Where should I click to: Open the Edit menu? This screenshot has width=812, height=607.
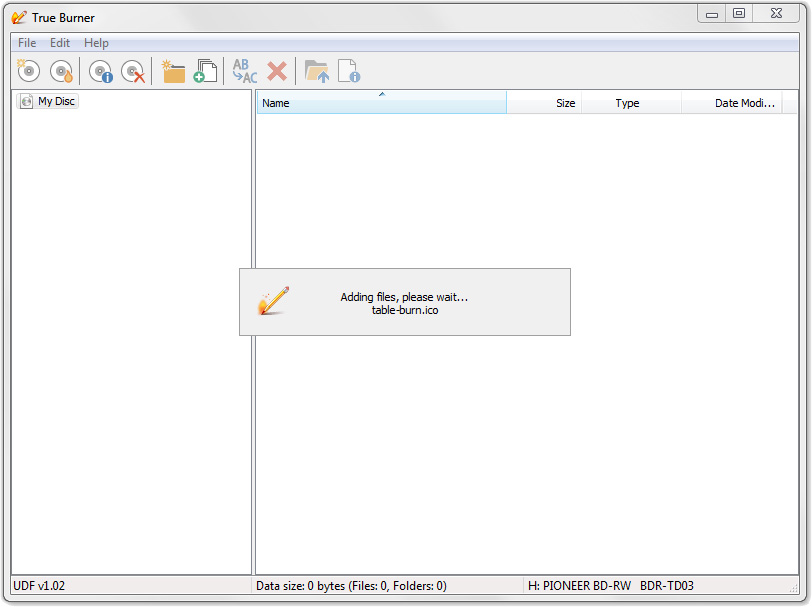tap(60, 43)
